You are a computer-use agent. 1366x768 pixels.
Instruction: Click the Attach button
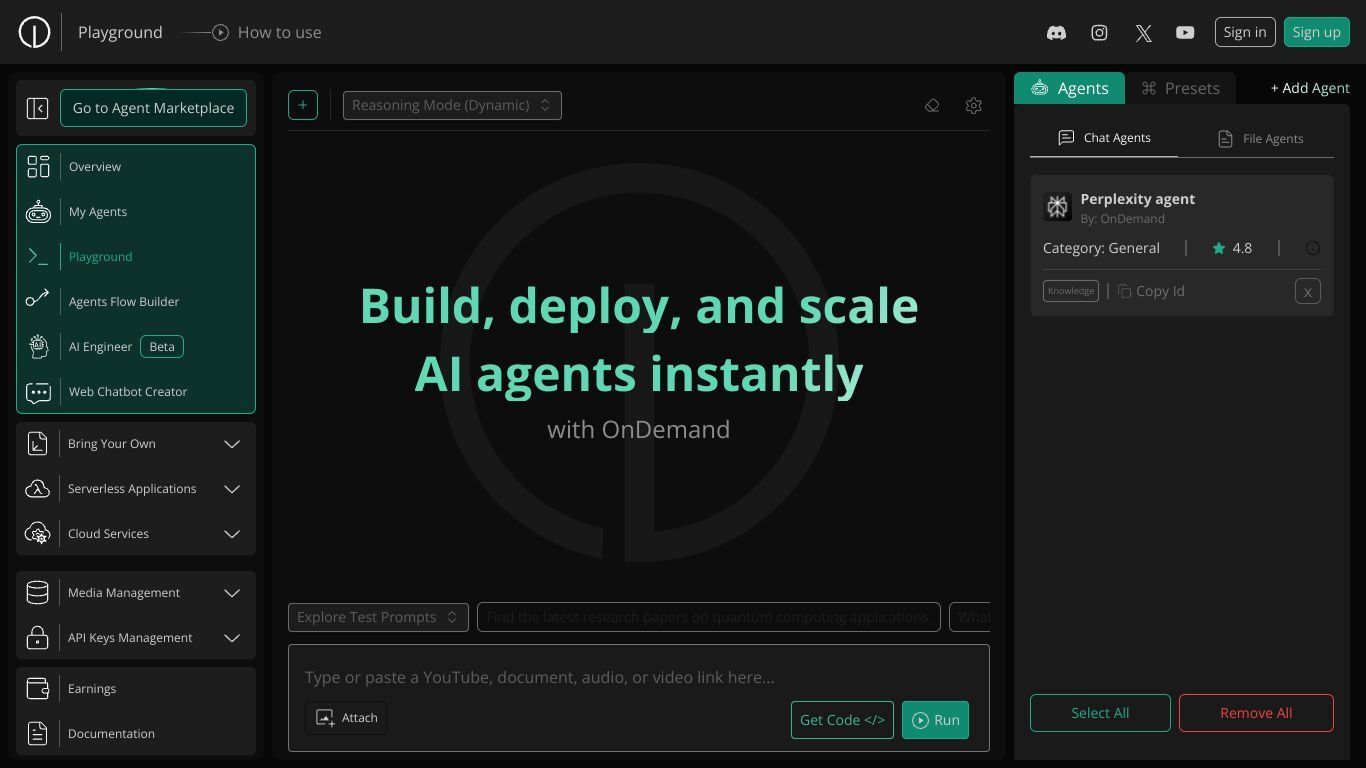(346, 718)
